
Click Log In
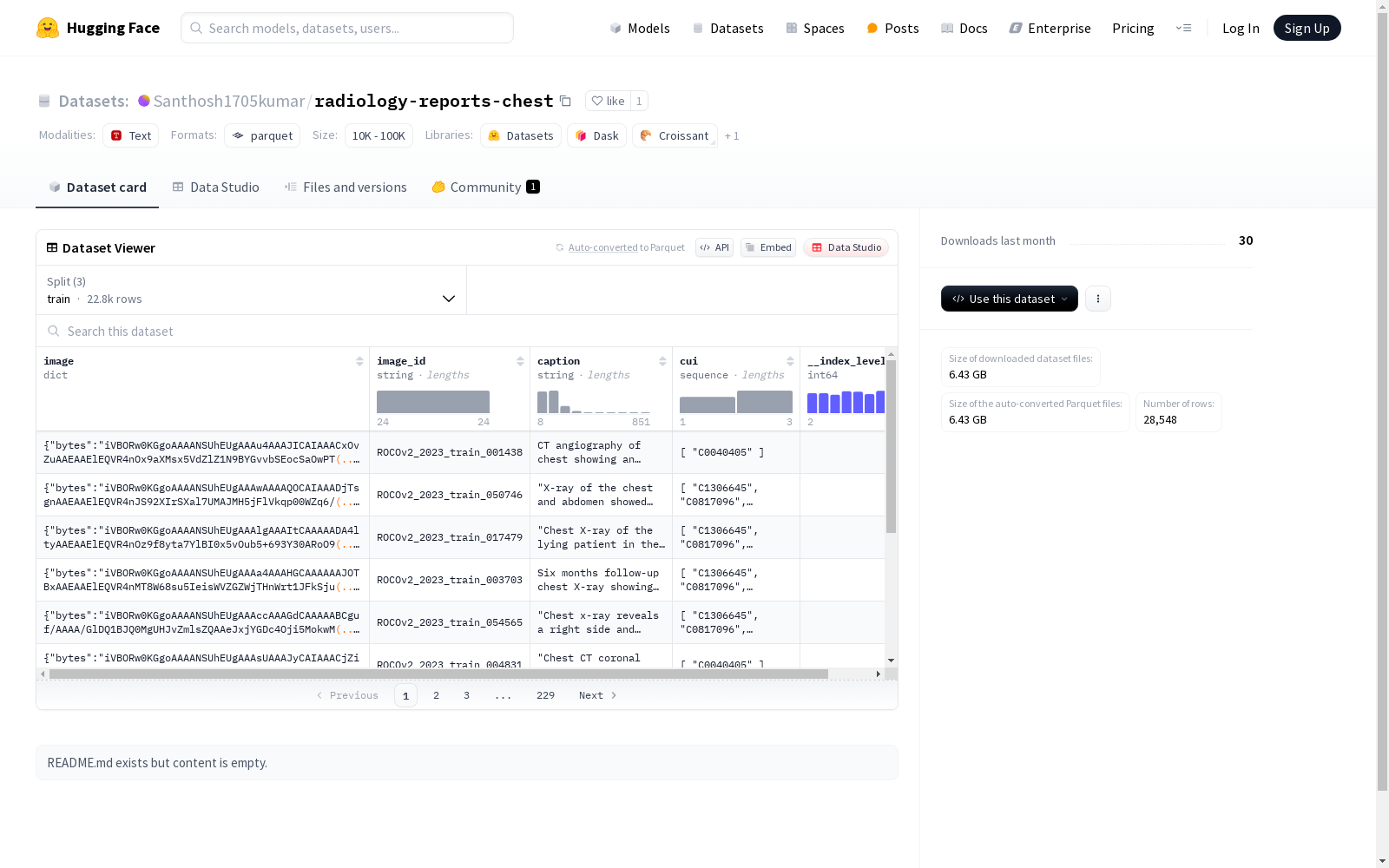pyautogui.click(x=1241, y=28)
